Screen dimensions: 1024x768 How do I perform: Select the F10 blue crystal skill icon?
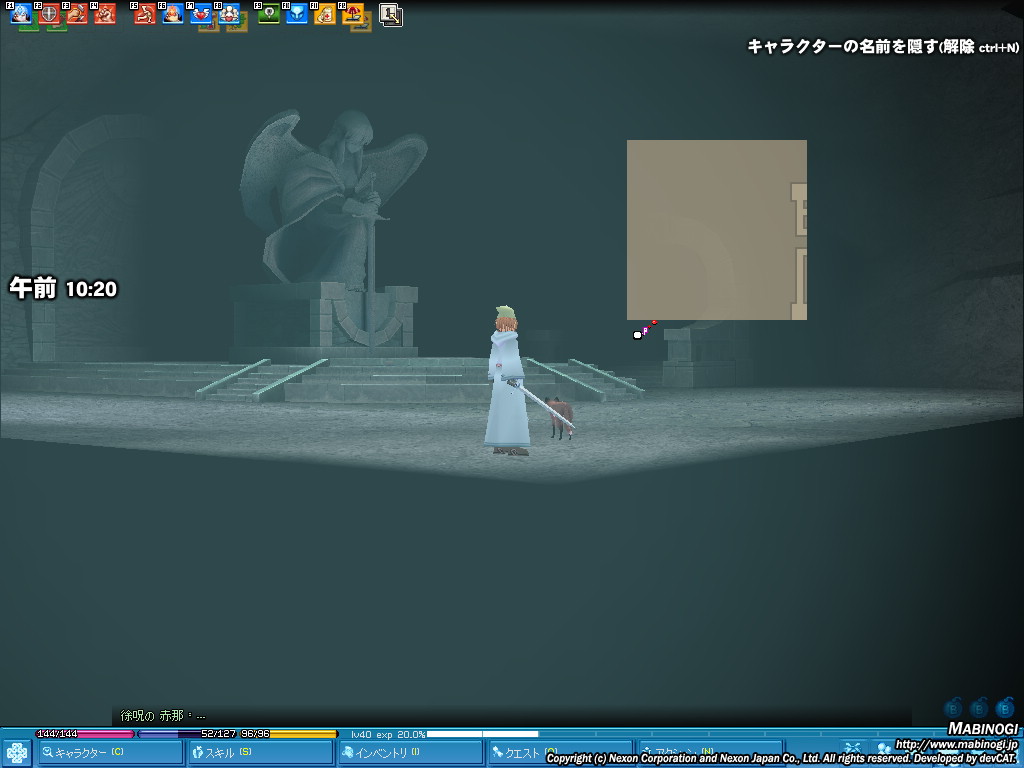click(297, 14)
